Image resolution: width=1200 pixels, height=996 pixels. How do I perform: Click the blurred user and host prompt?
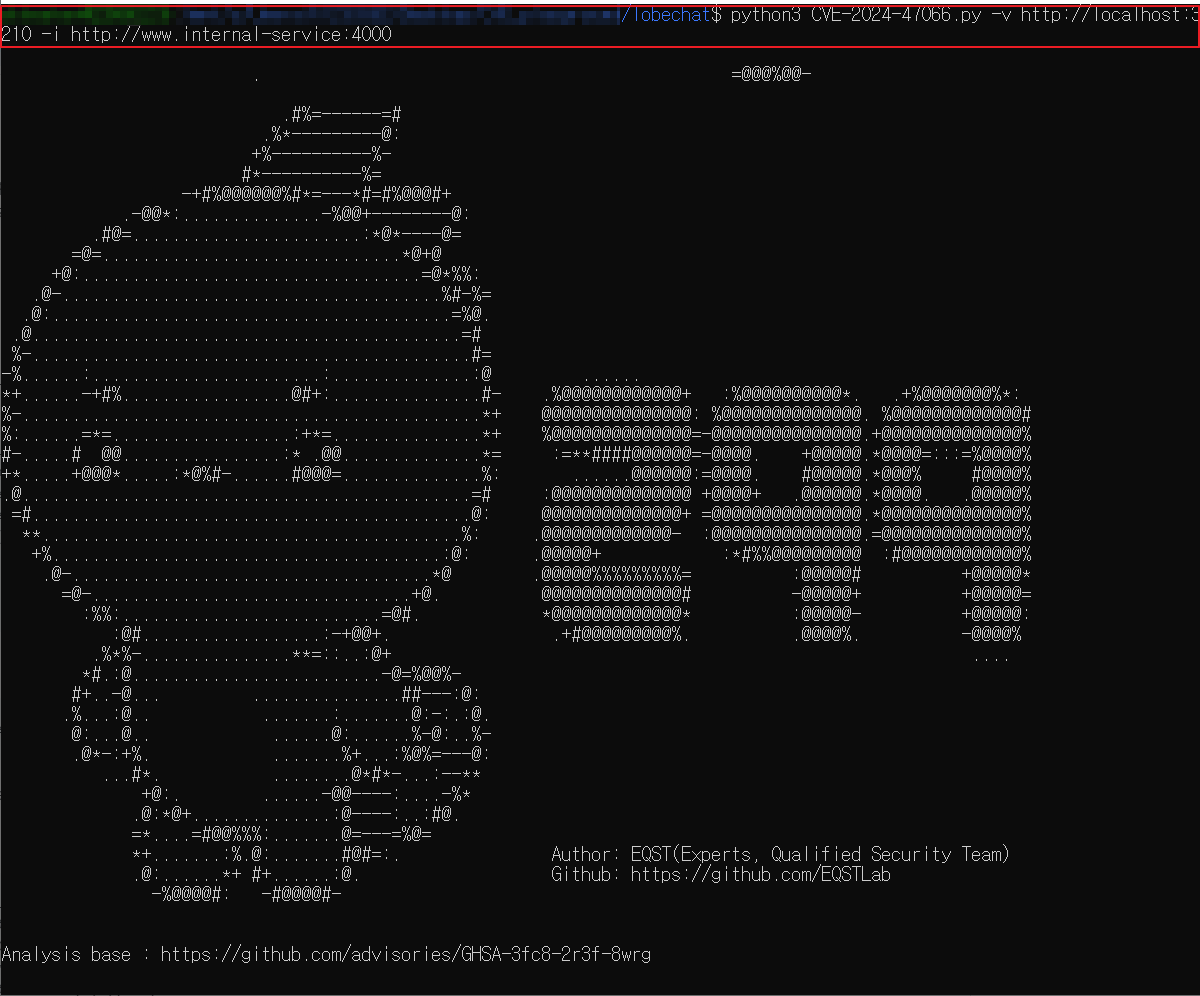coord(310,15)
